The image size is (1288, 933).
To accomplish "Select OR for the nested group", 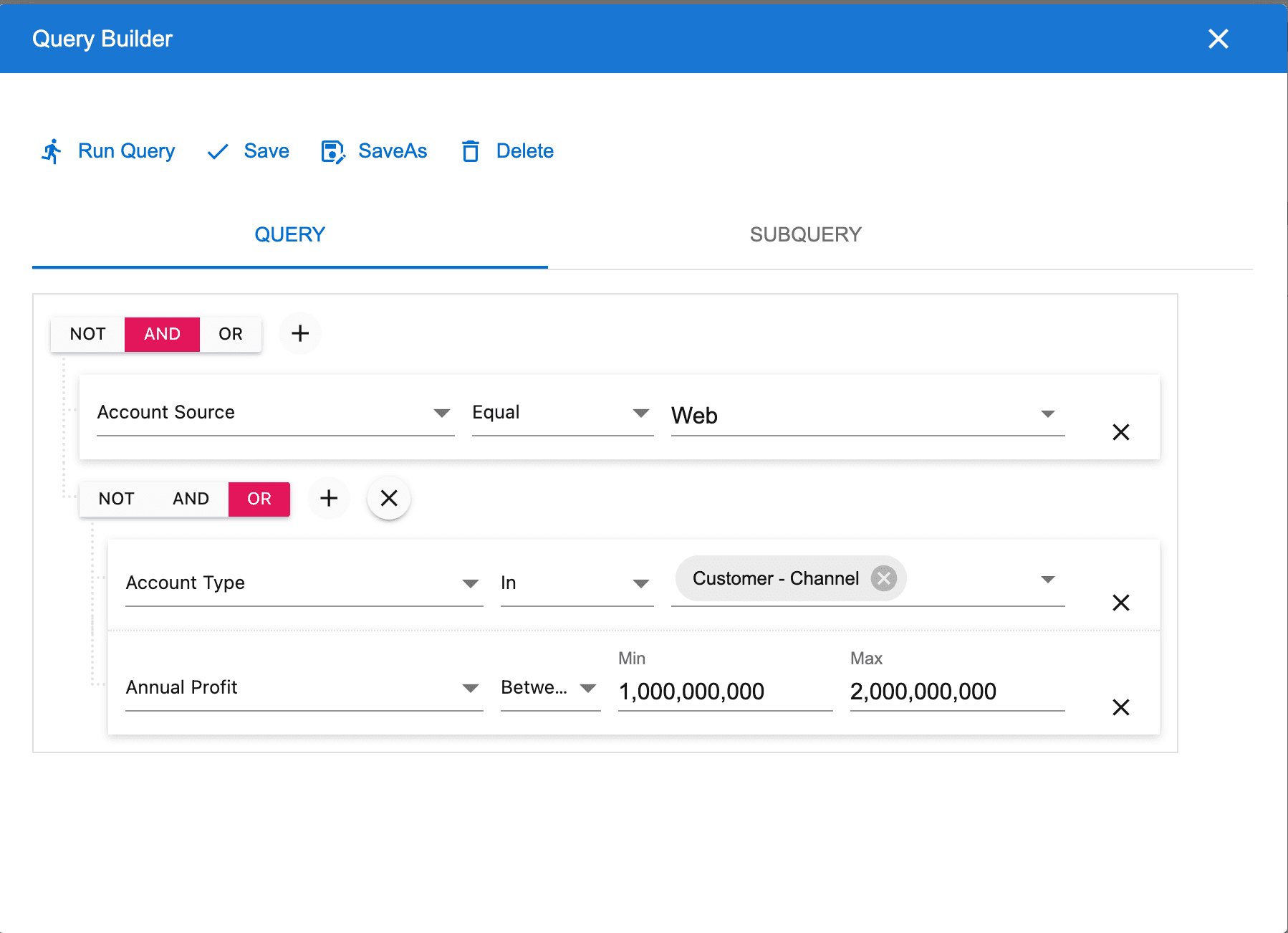I will tap(259, 499).
